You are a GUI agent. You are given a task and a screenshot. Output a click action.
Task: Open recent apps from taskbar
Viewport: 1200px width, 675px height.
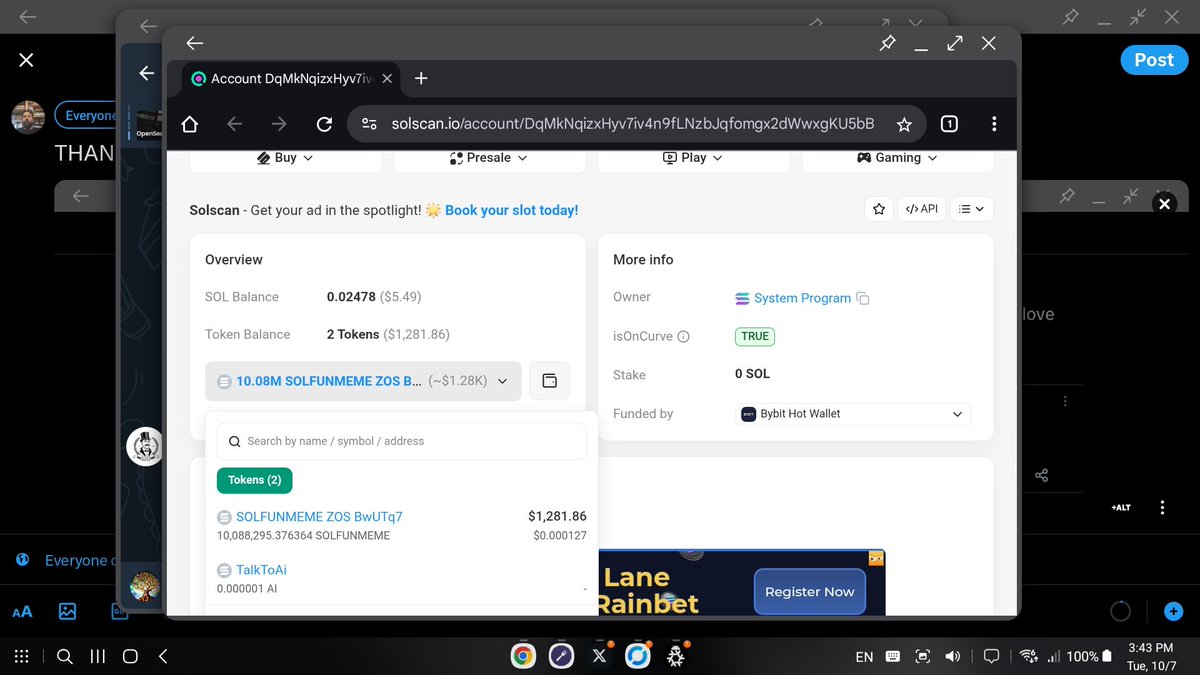(x=98, y=656)
